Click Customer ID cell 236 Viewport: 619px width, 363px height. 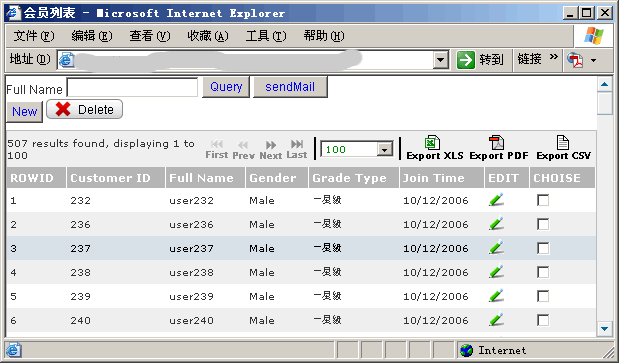81,225
